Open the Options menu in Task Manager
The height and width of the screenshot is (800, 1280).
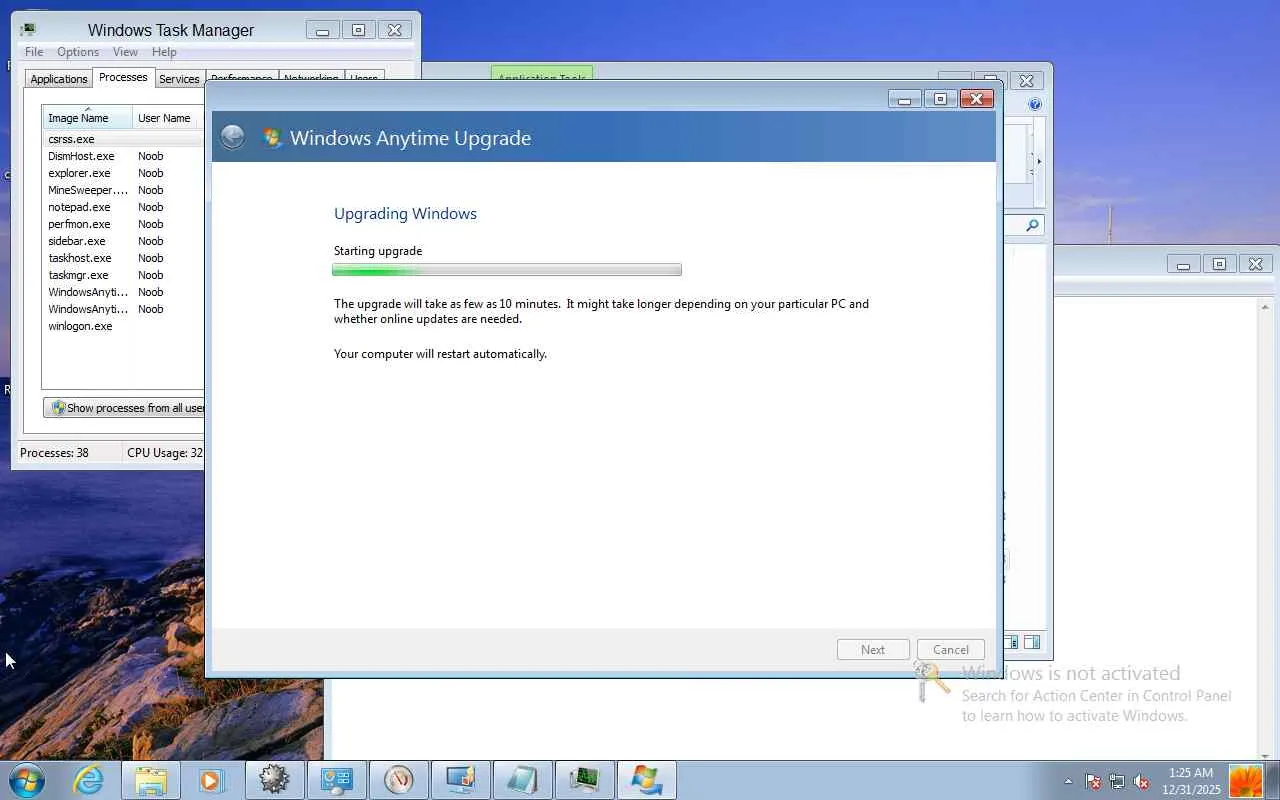pos(78,52)
